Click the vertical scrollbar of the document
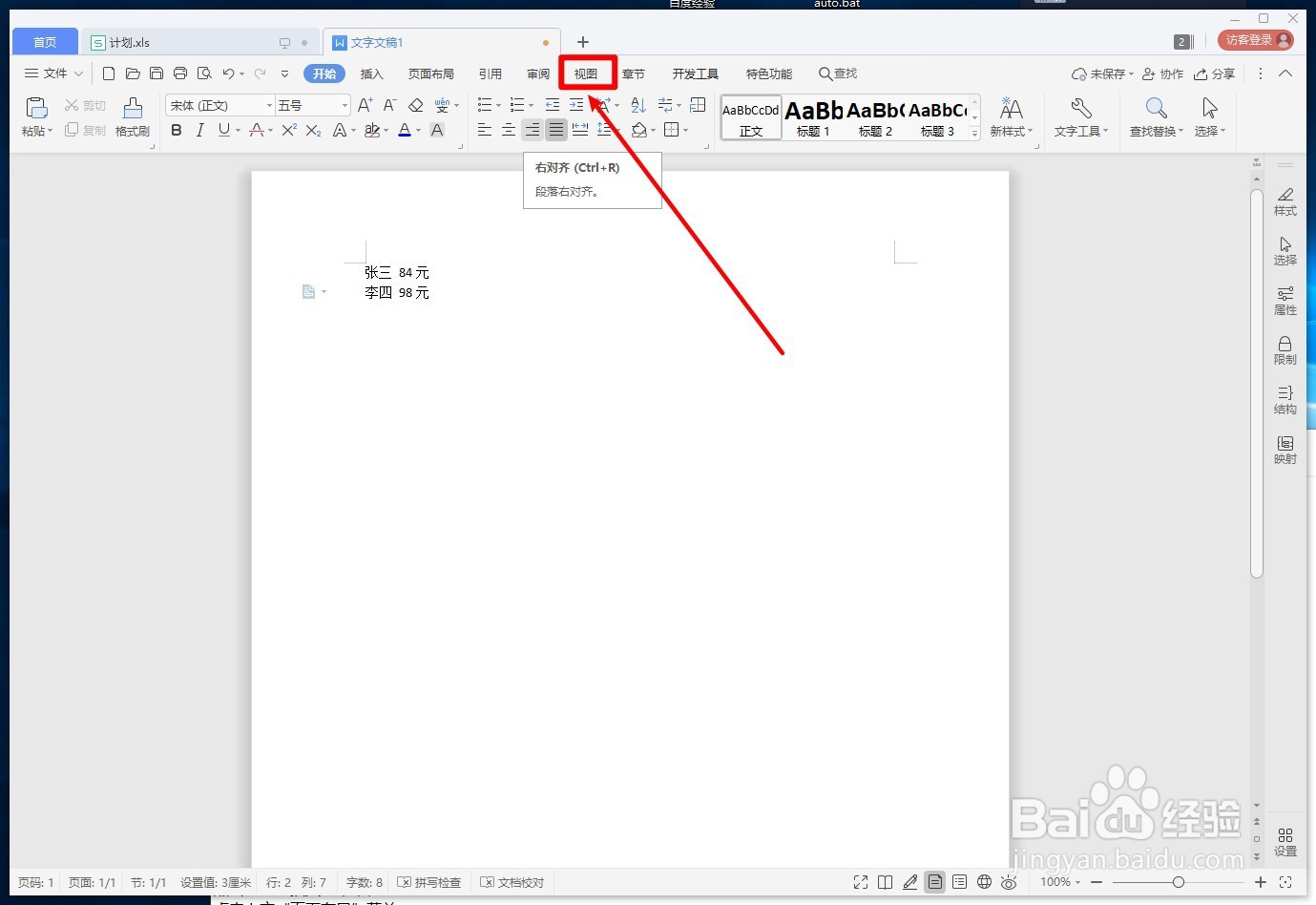 click(x=1257, y=382)
